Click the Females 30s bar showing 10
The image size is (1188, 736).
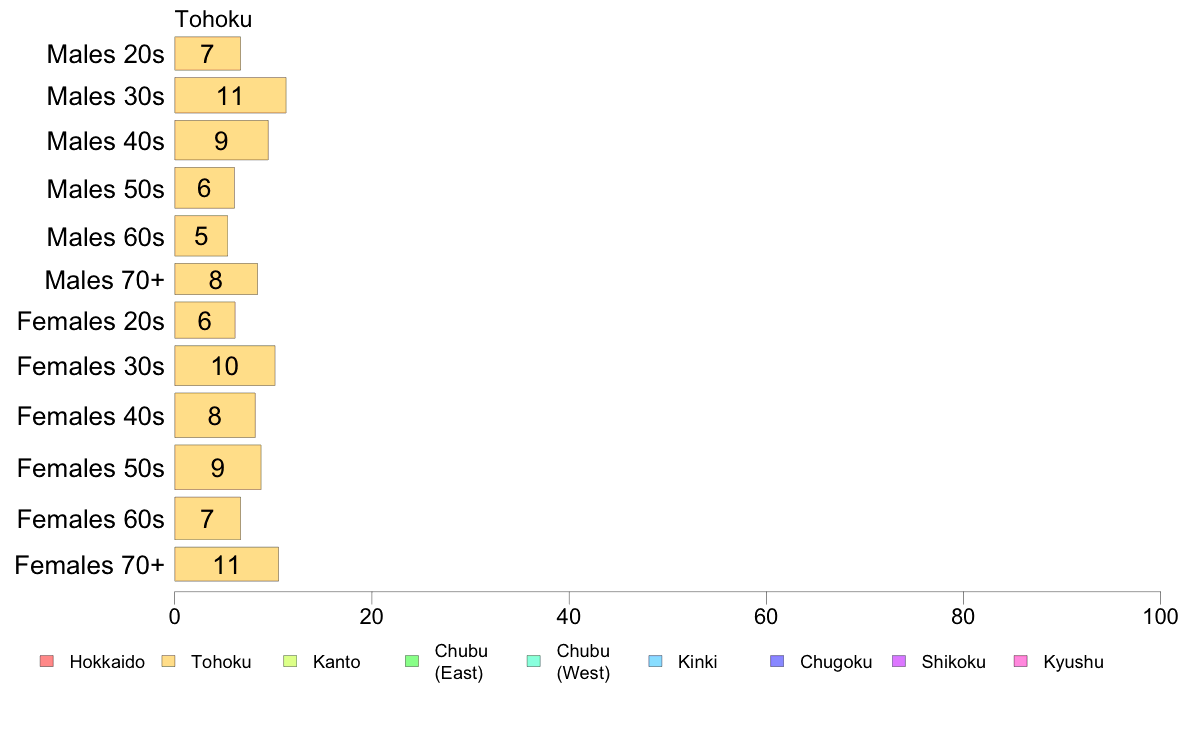(224, 365)
